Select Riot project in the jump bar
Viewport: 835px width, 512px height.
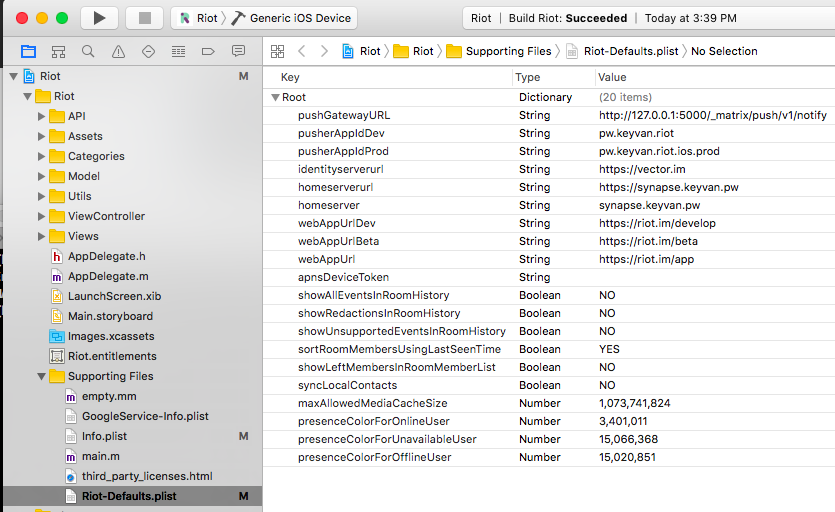click(x=362, y=51)
